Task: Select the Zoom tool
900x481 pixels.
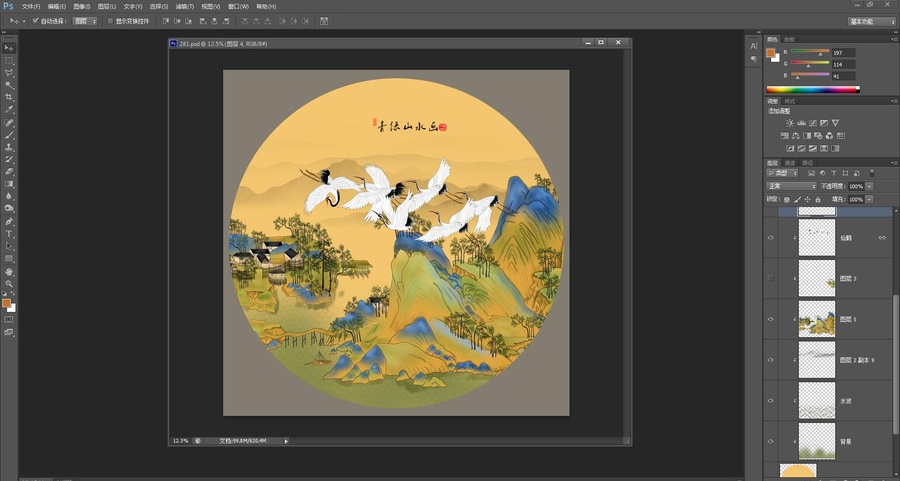Action: point(9,284)
